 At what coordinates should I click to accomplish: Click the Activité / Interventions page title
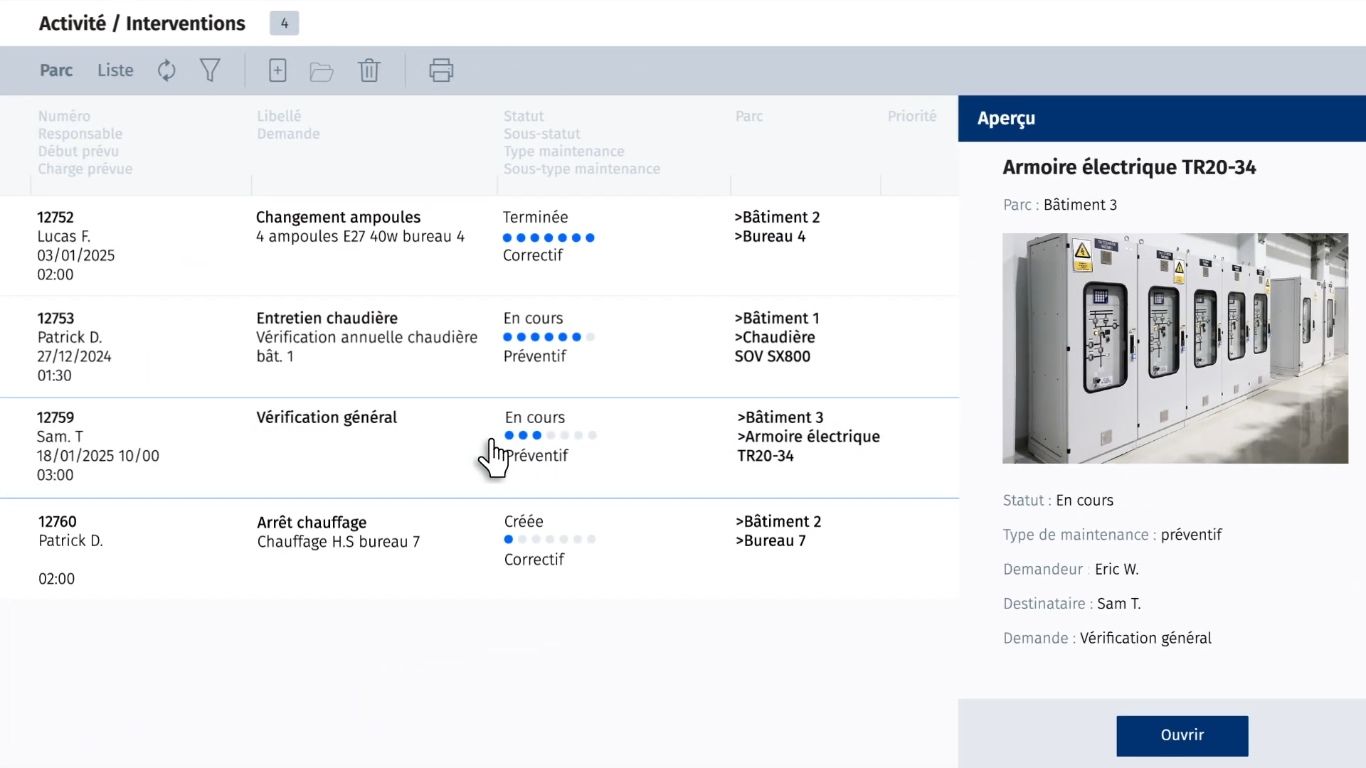point(142,23)
